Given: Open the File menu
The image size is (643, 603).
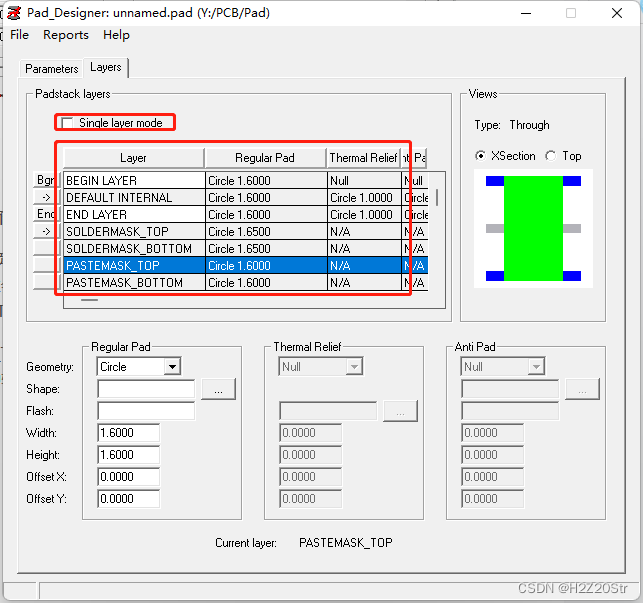Looking at the screenshot, I should click(19, 35).
